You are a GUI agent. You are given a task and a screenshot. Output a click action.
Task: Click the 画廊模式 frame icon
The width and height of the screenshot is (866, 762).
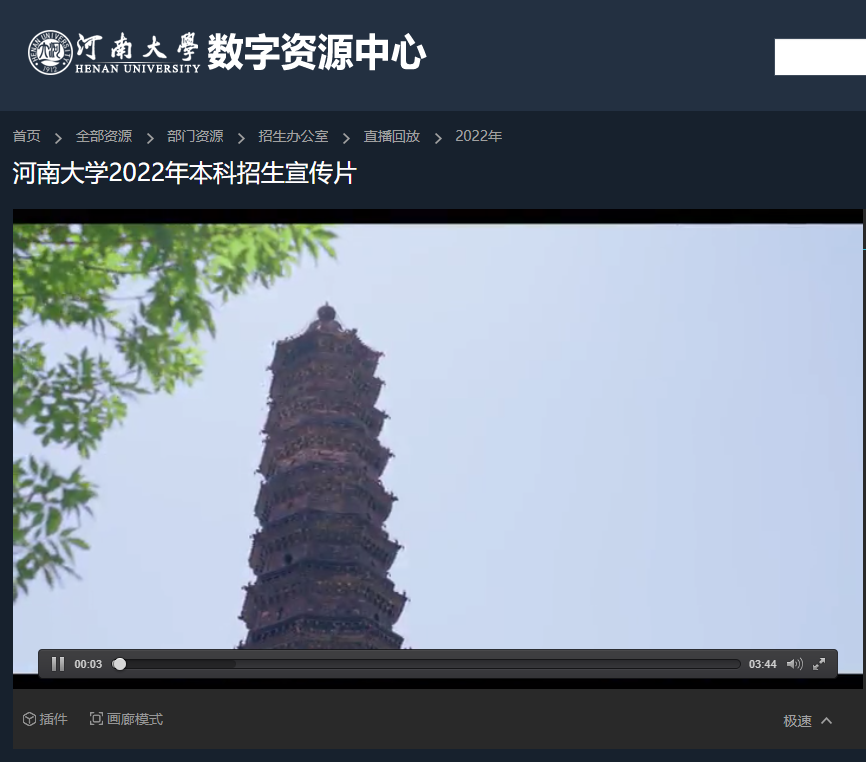pyautogui.click(x=94, y=718)
